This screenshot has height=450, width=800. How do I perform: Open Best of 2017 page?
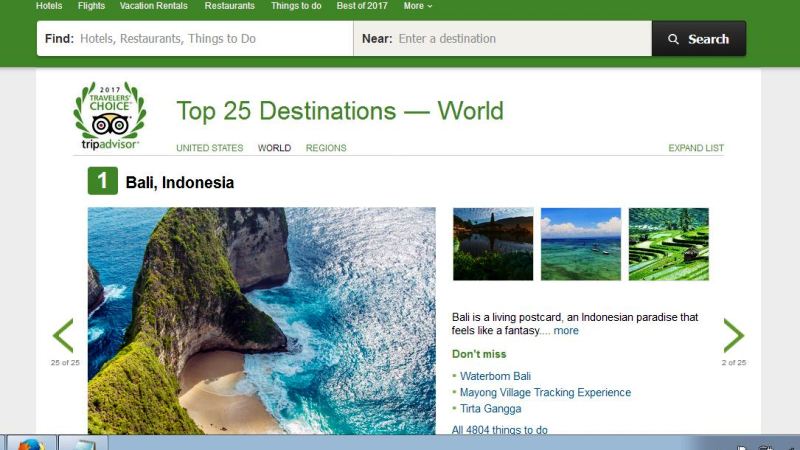tap(362, 6)
